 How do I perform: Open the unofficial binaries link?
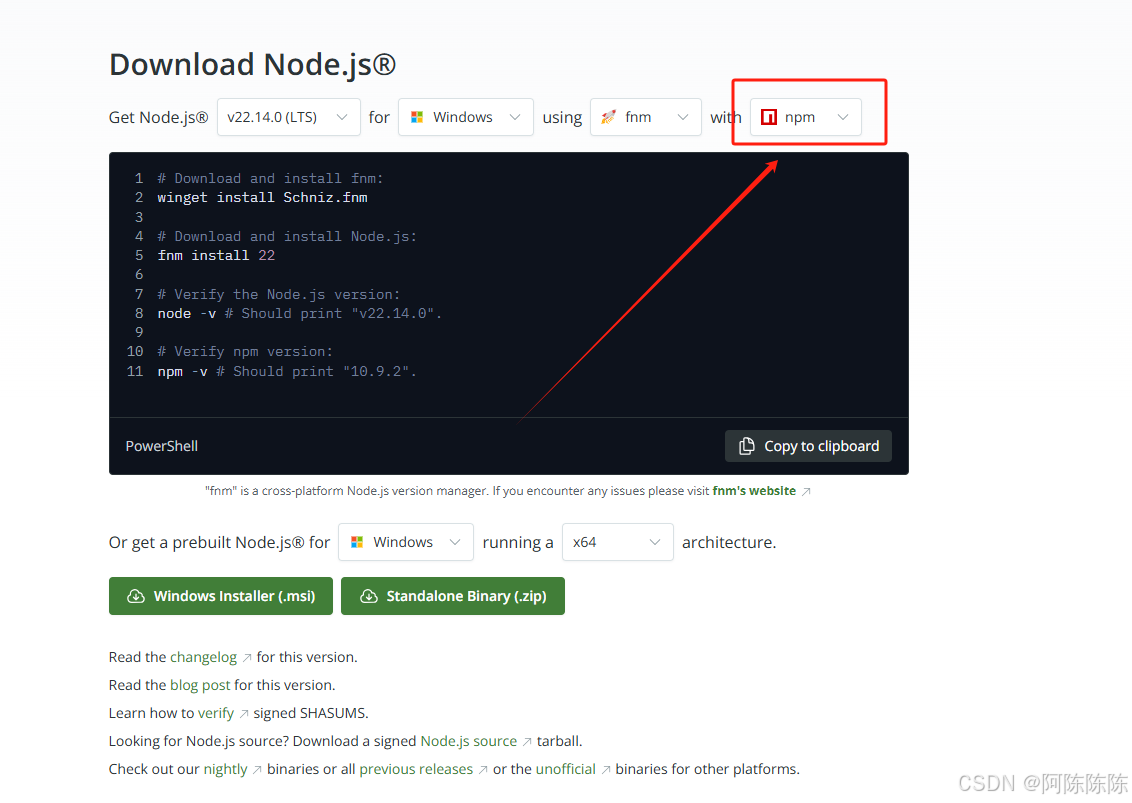coord(565,769)
